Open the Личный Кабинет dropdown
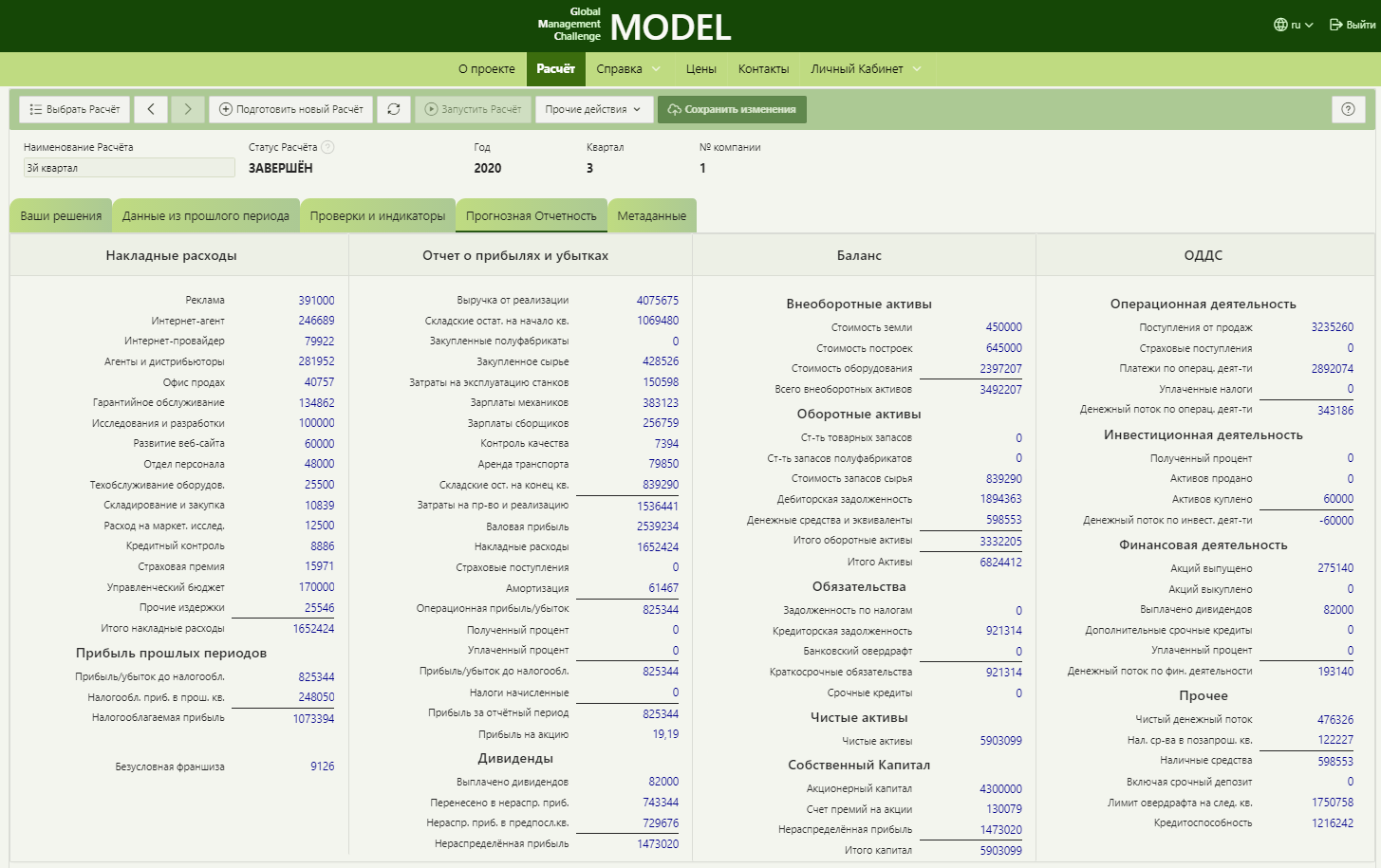This screenshot has width=1381, height=868. point(915,68)
